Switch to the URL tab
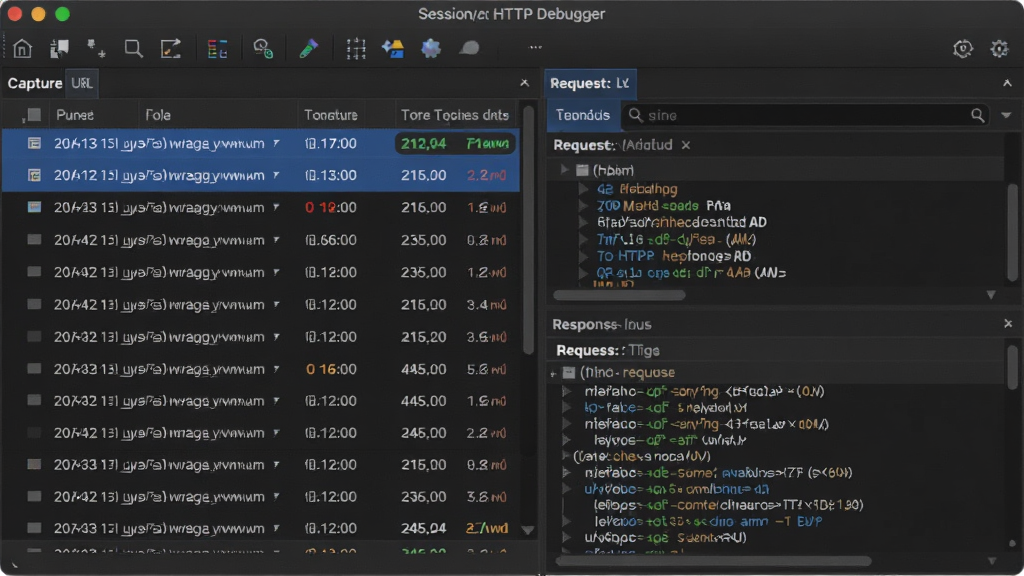The width and height of the screenshot is (1024, 576). pyautogui.click(x=82, y=84)
